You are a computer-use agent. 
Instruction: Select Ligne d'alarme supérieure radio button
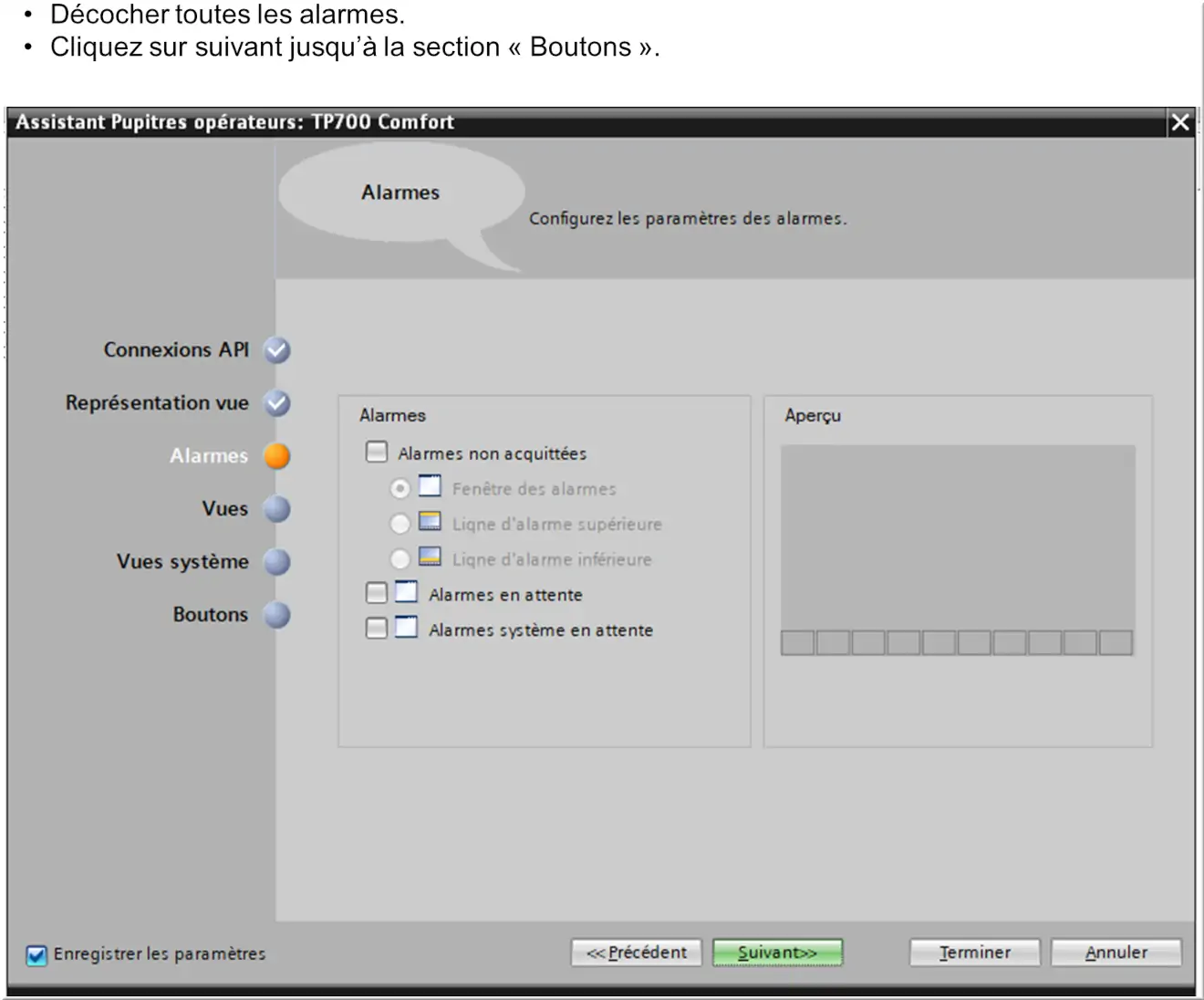tap(400, 524)
